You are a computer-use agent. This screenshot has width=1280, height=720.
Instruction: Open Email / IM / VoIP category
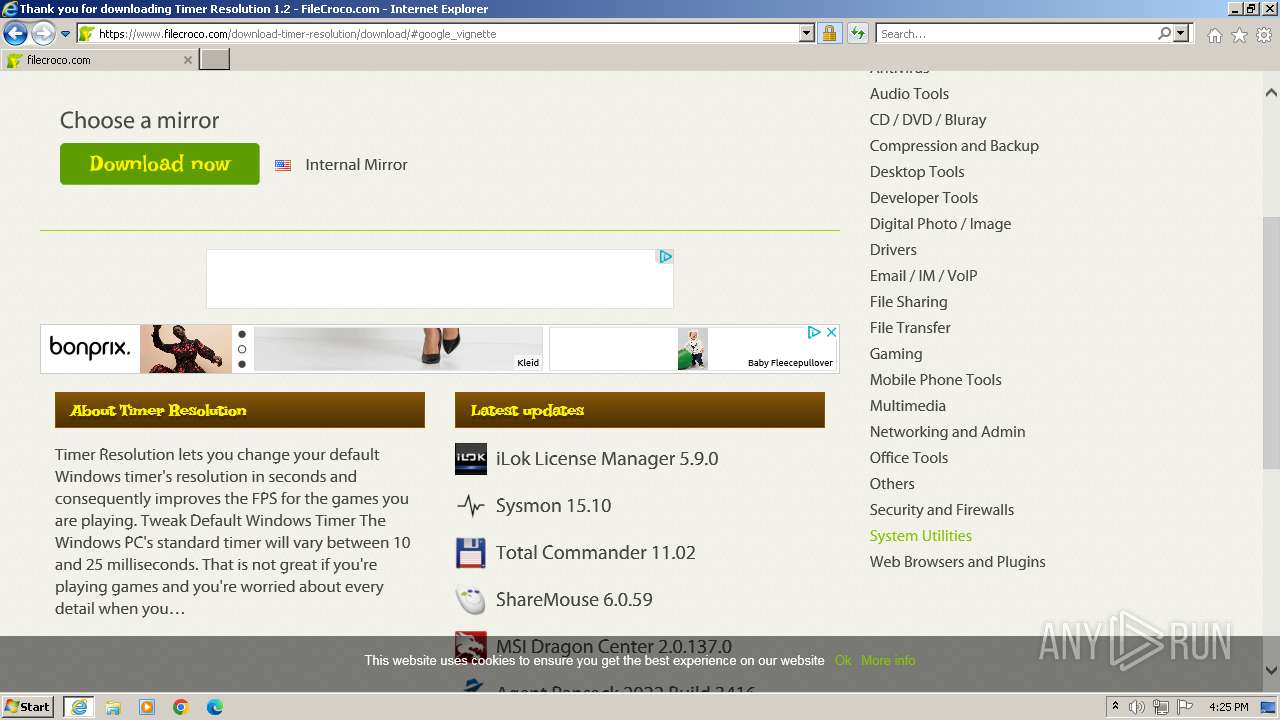923,276
